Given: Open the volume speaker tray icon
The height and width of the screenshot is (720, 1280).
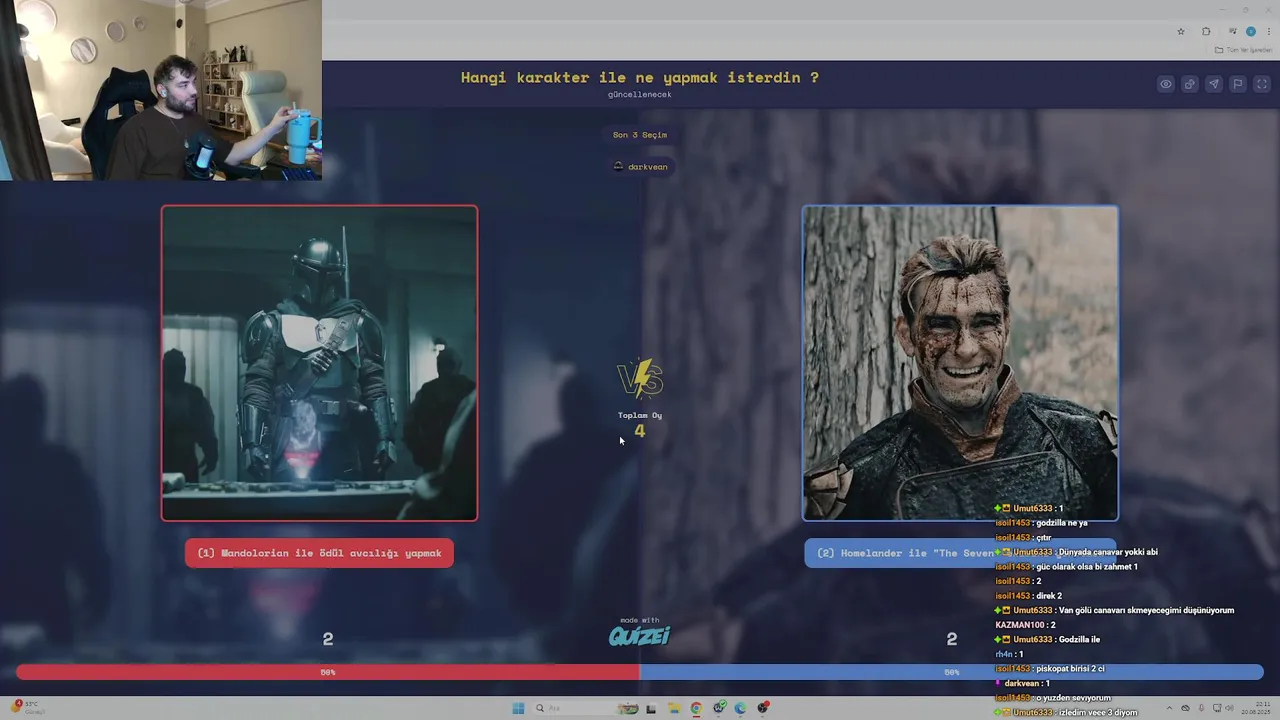Looking at the screenshot, I should (x=1229, y=708).
